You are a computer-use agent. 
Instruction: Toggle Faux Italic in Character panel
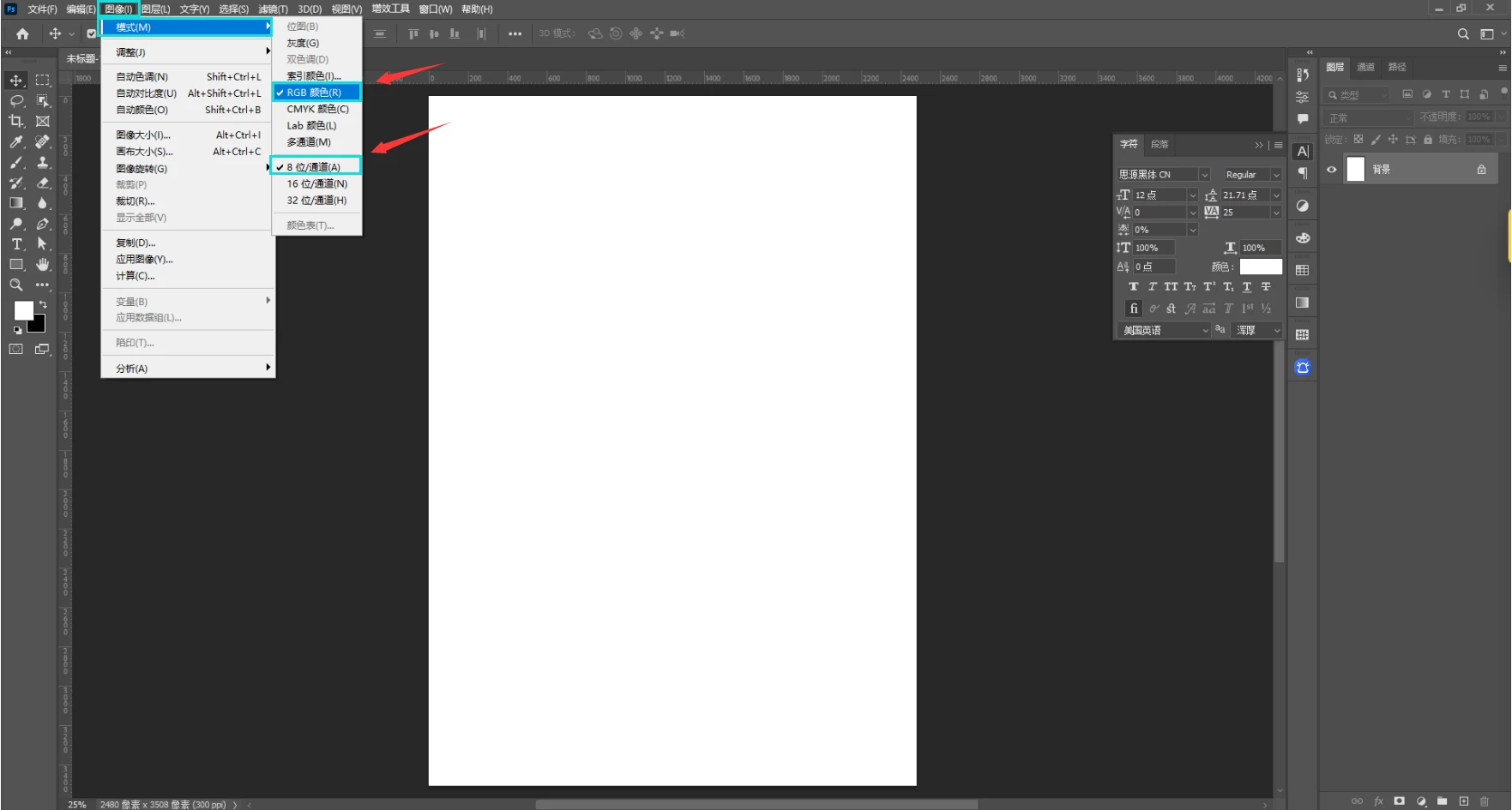click(1153, 287)
